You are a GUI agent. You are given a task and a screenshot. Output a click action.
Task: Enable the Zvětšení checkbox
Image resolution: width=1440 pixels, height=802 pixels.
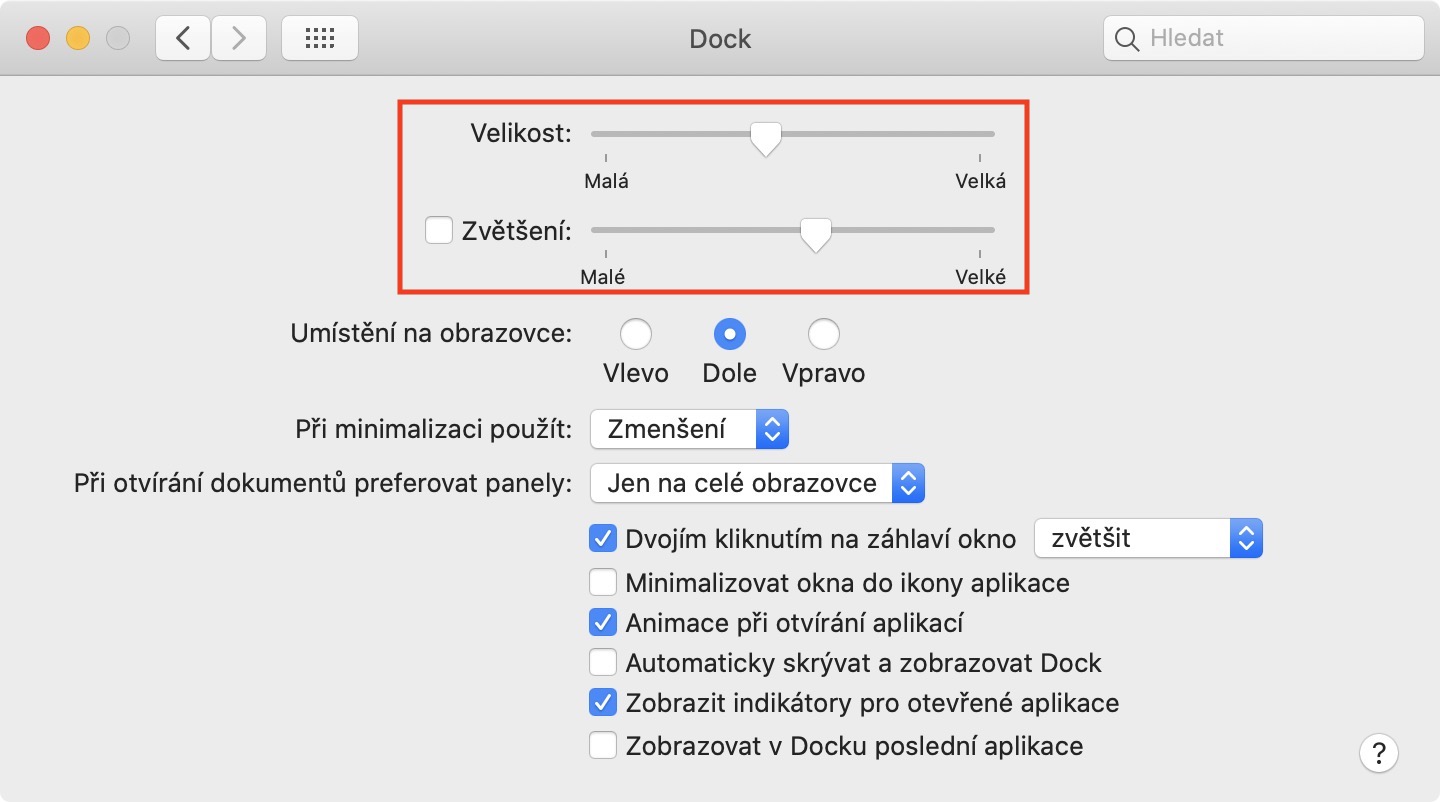click(x=439, y=231)
